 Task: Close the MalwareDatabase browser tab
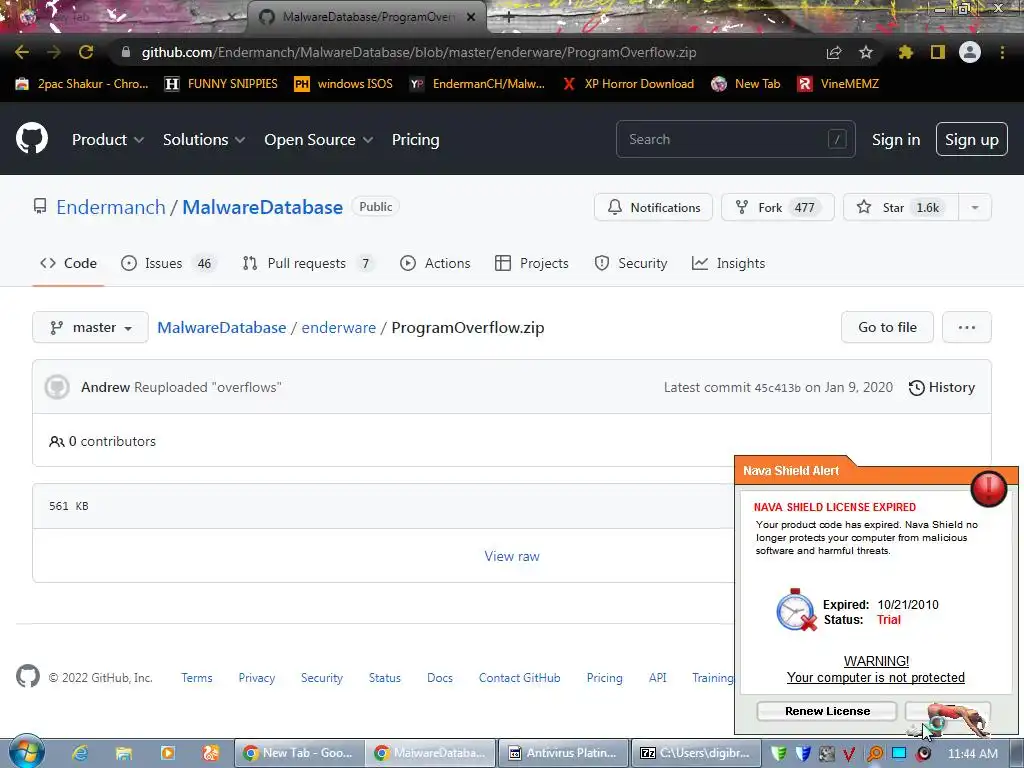click(x=471, y=17)
